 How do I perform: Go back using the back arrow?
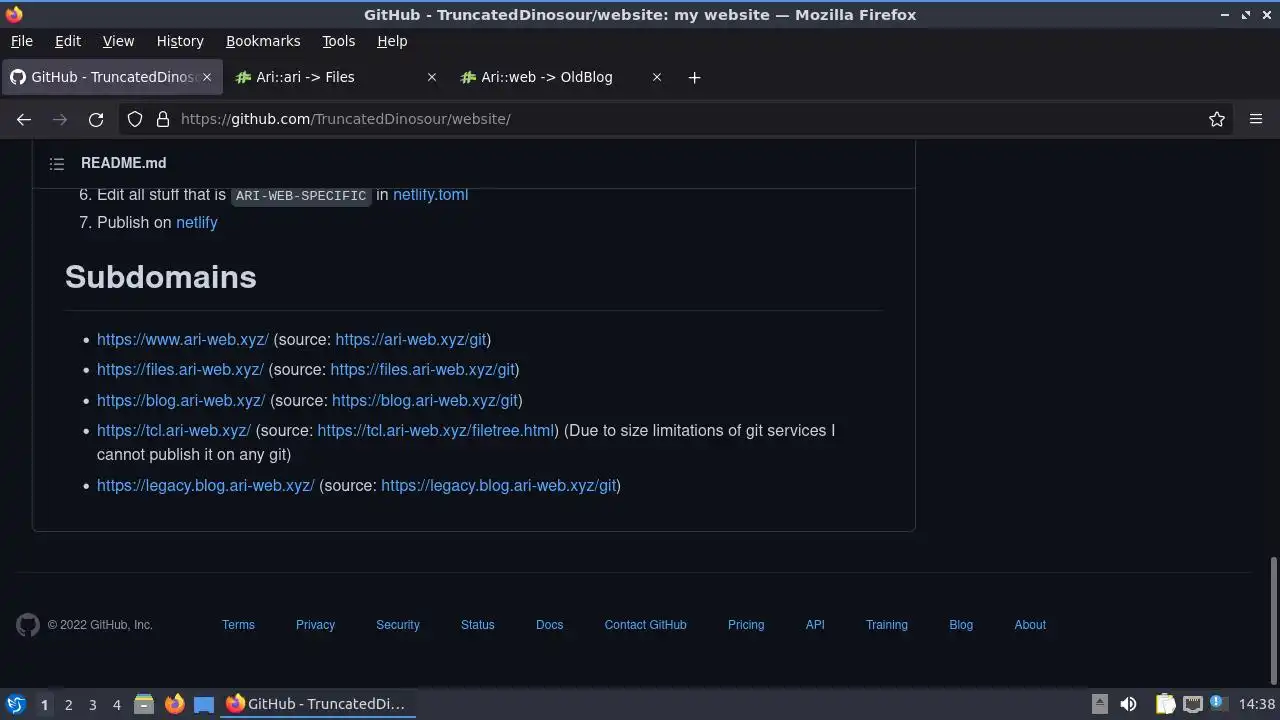point(24,119)
